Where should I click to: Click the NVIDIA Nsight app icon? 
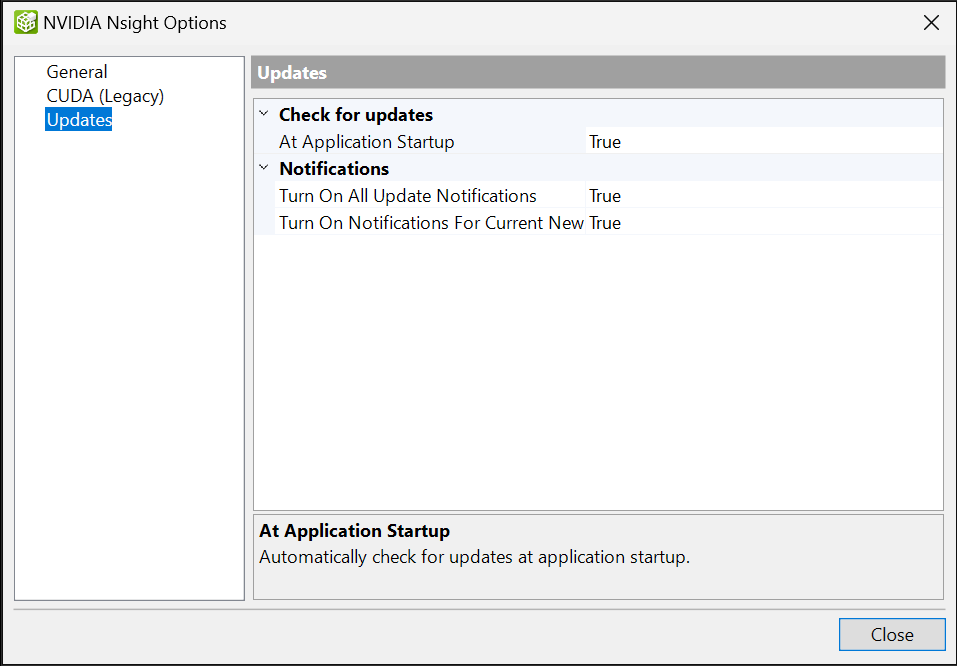26,23
